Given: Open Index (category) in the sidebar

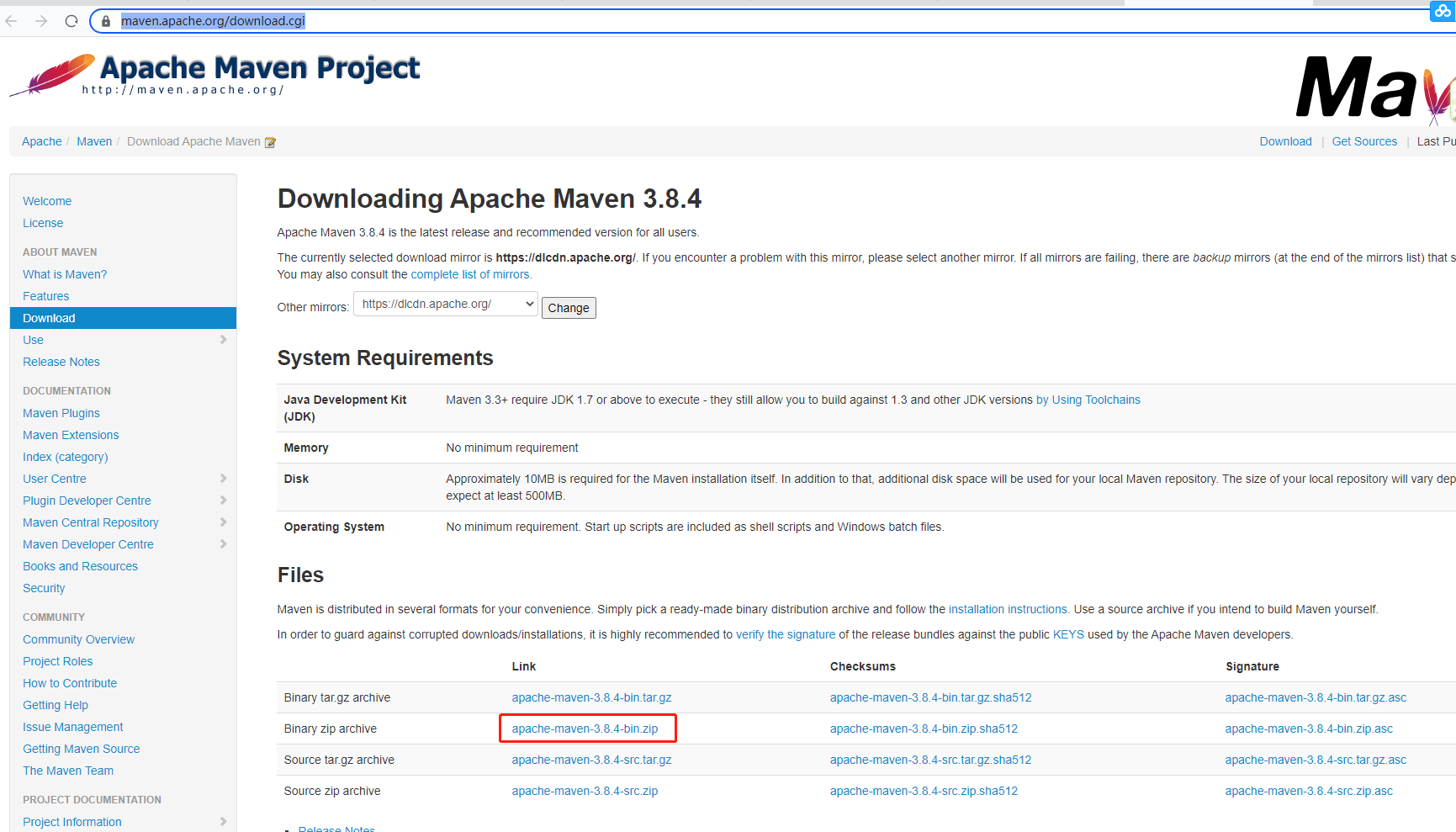Looking at the screenshot, I should point(66,457).
